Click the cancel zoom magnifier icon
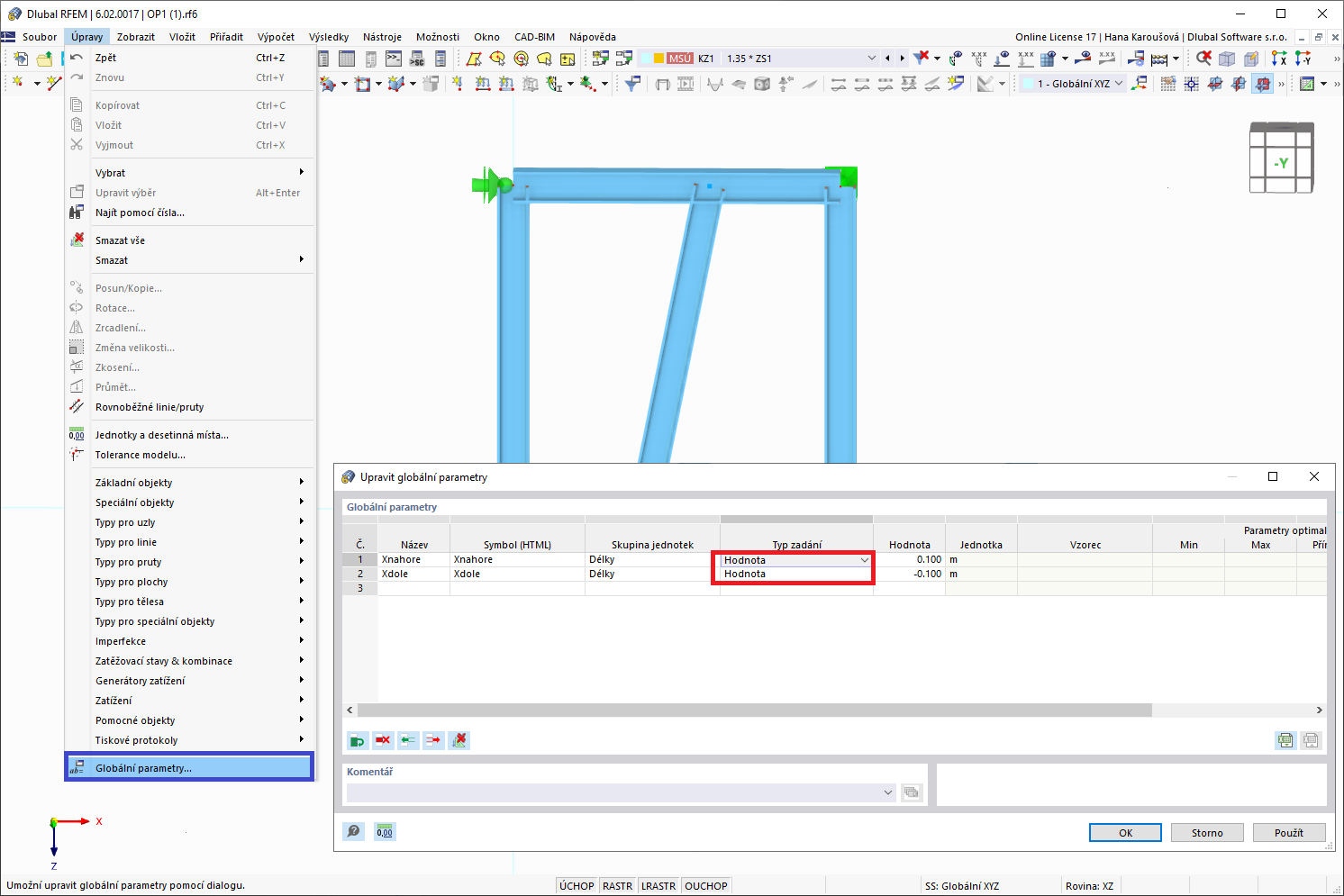Viewport: 1344px width, 896px height. click(1203, 59)
